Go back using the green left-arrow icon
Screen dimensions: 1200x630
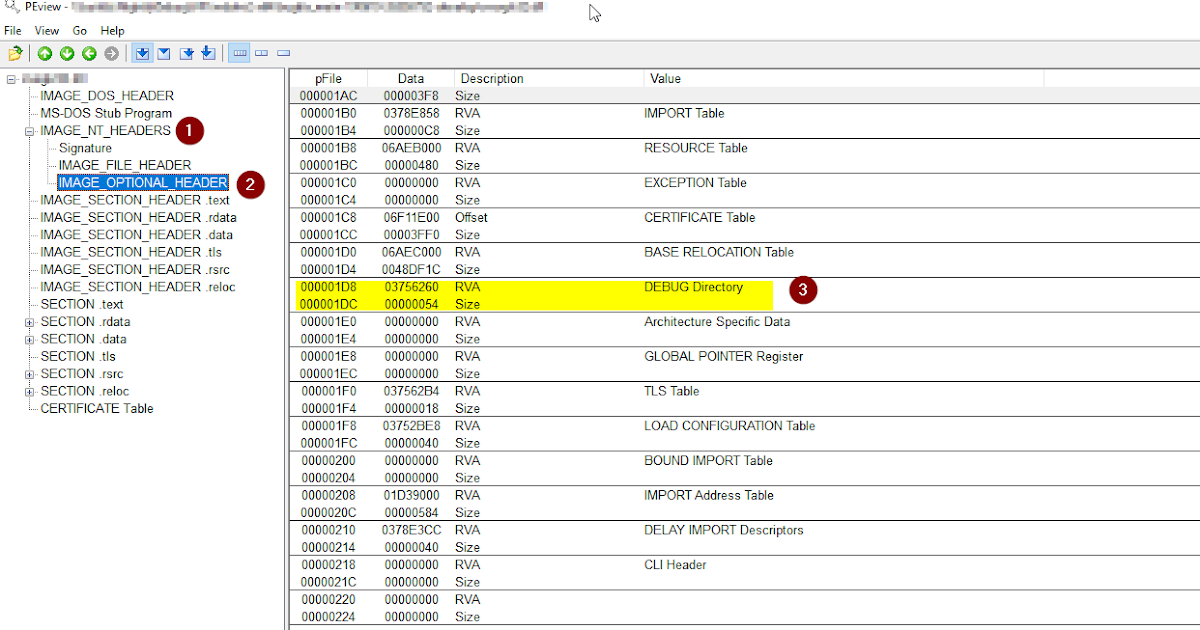(89, 53)
